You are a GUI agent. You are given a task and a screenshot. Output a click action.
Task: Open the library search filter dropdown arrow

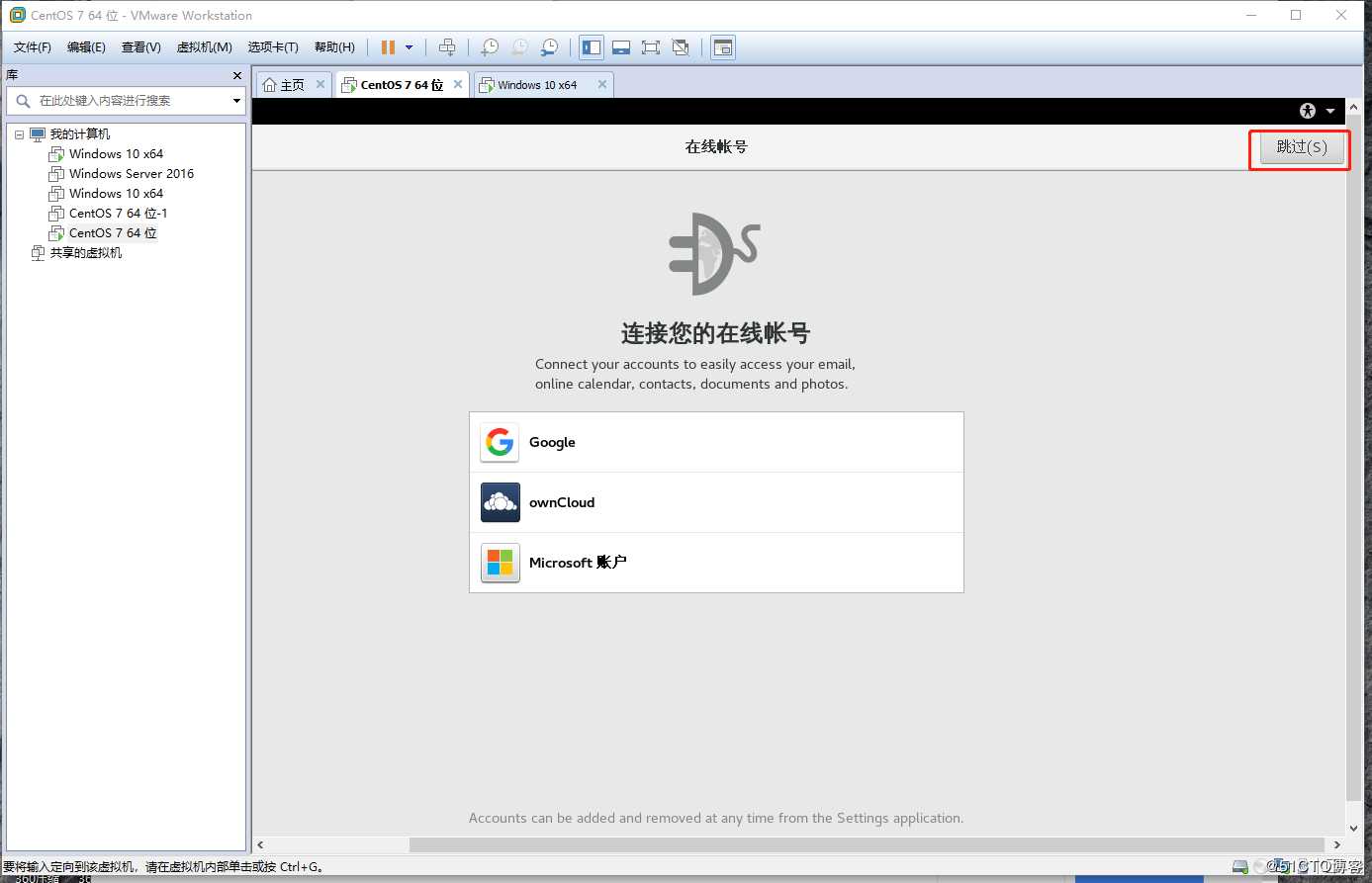point(236,101)
